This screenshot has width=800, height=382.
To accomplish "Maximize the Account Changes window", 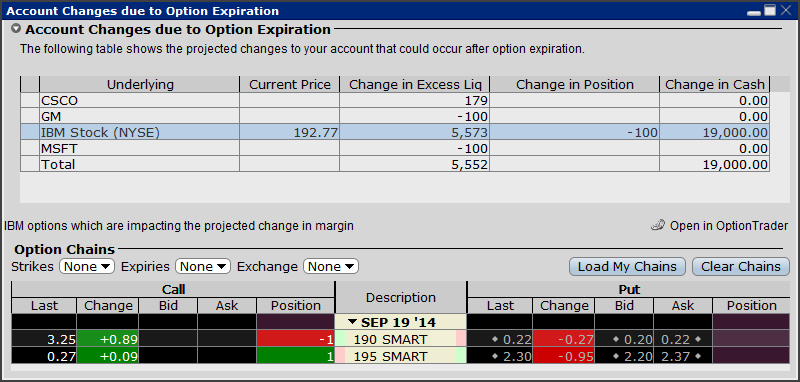I will pyautogui.click(x=770, y=10).
